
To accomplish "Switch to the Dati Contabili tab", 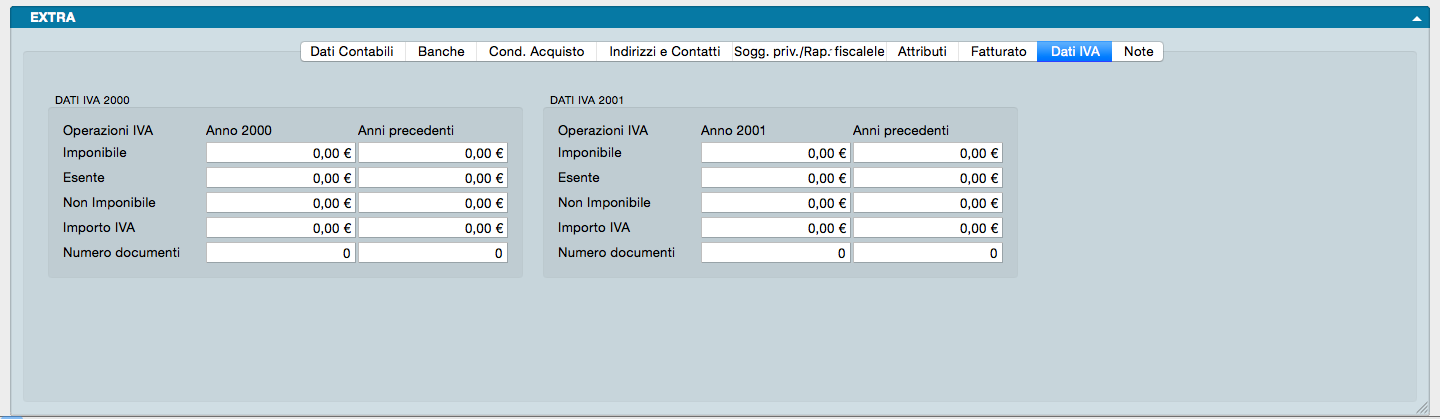I will [352, 51].
